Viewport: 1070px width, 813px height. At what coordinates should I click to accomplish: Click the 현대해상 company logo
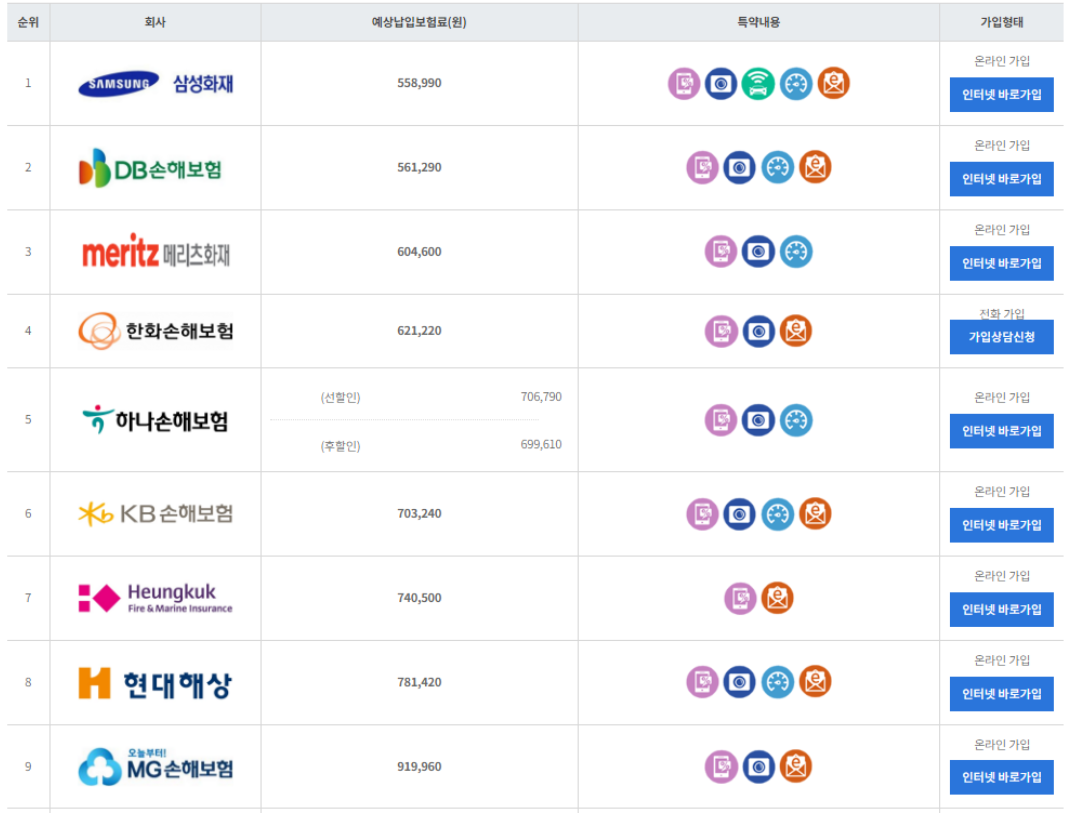(156, 683)
